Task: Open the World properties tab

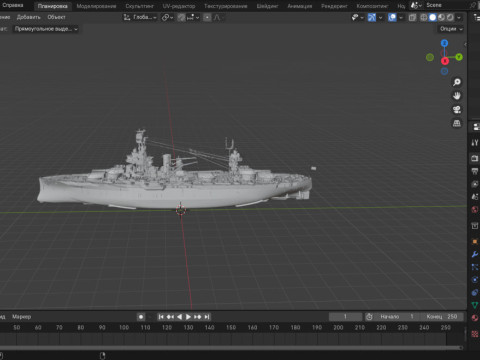Action: point(475,209)
